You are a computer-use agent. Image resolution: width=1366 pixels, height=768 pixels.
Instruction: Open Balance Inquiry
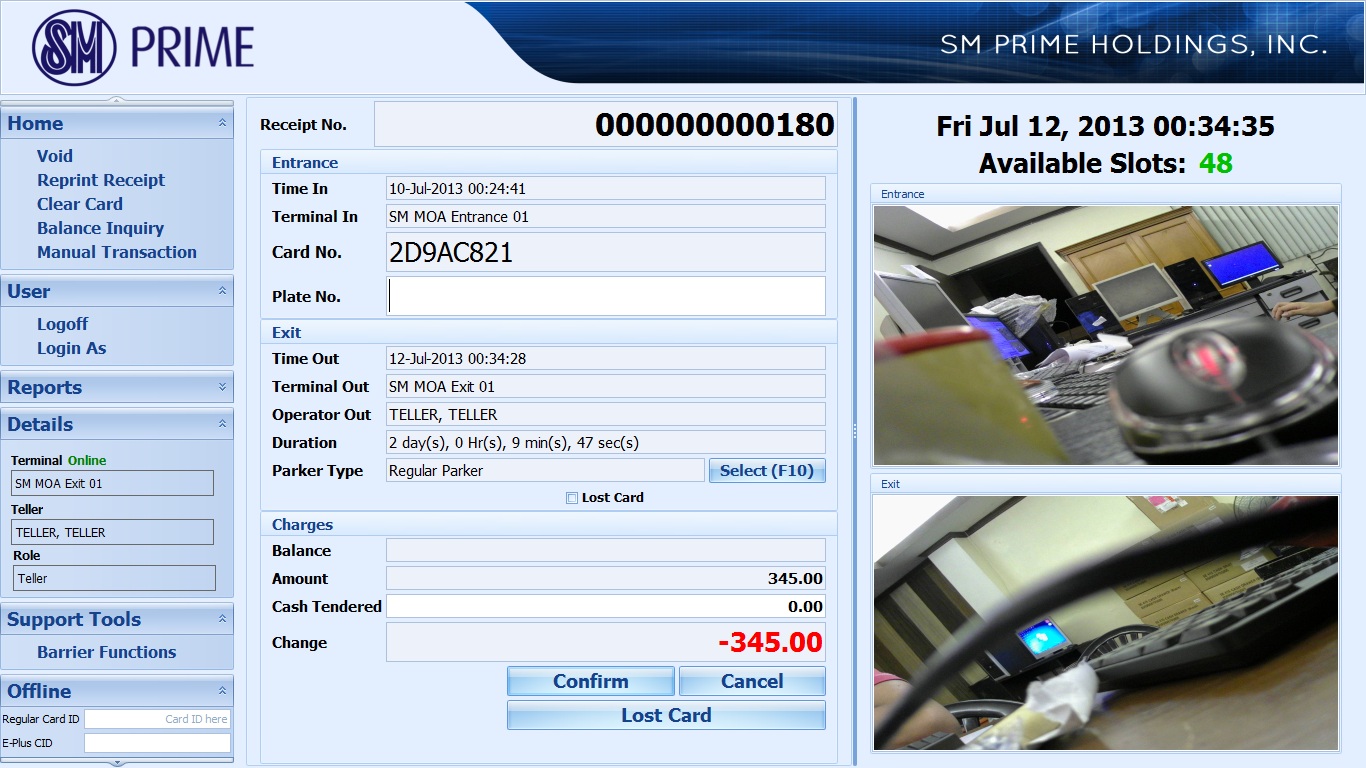tap(100, 228)
